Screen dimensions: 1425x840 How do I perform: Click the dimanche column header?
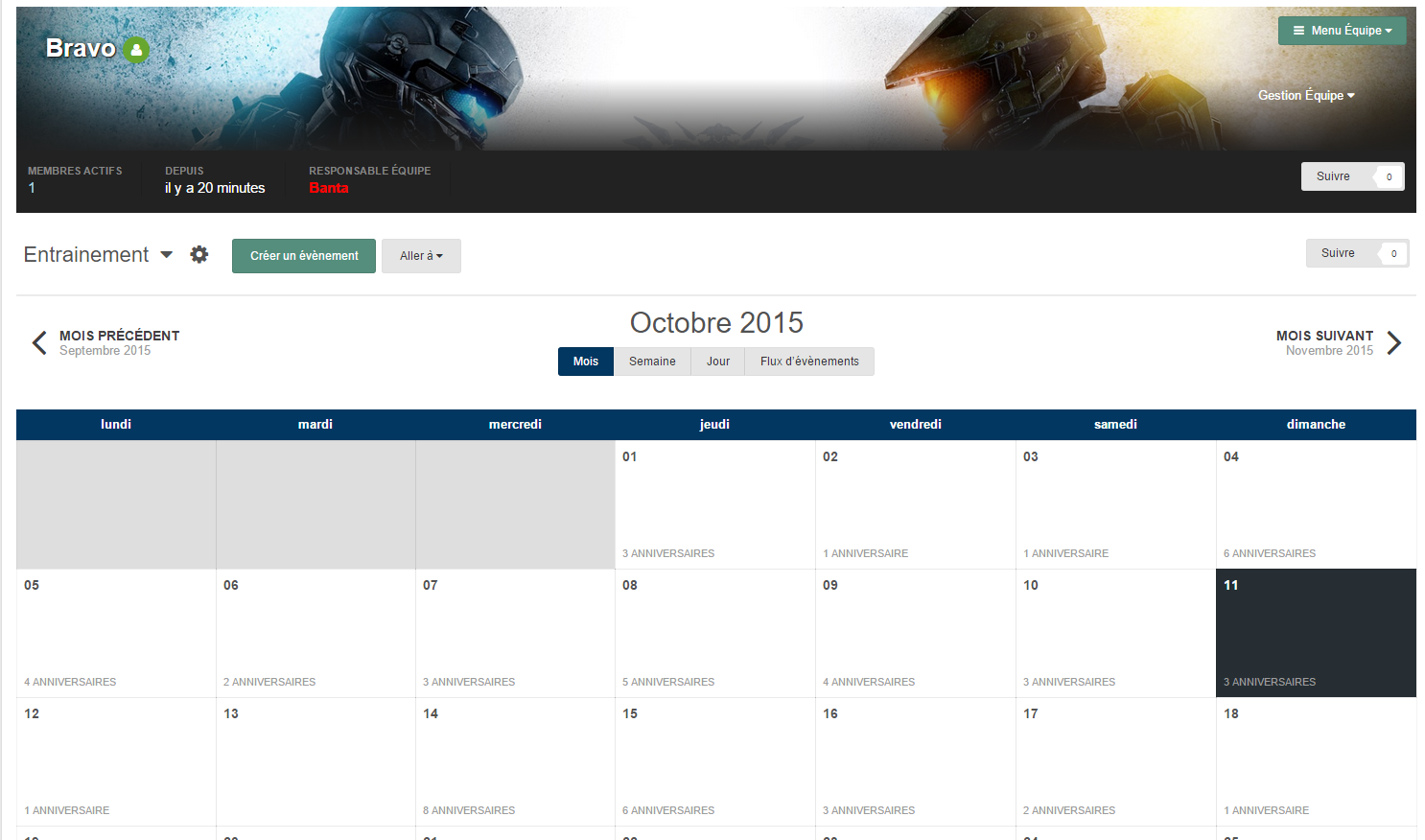pyautogui.click(x=1316, y=424)
